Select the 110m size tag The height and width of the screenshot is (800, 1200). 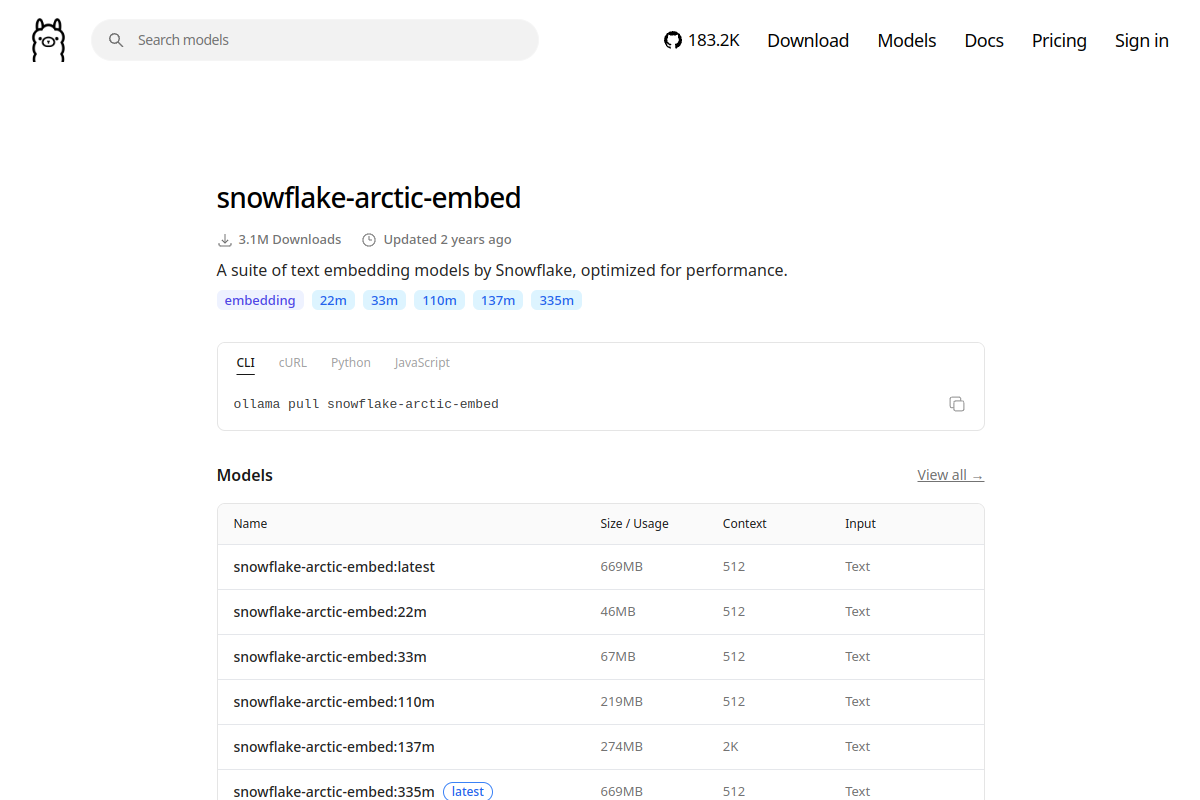tap(439, 300)
